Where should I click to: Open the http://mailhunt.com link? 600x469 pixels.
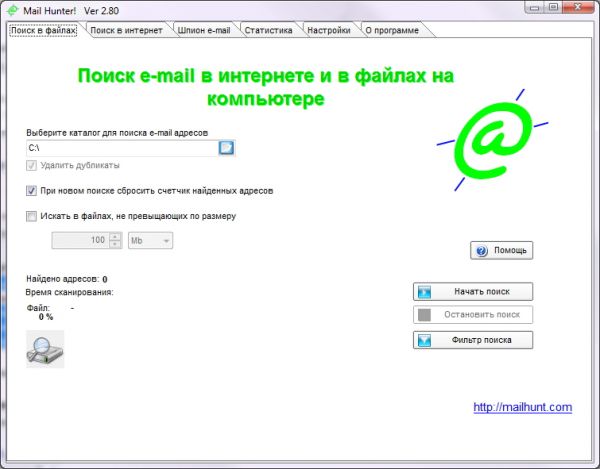click(x=523, y=407)
